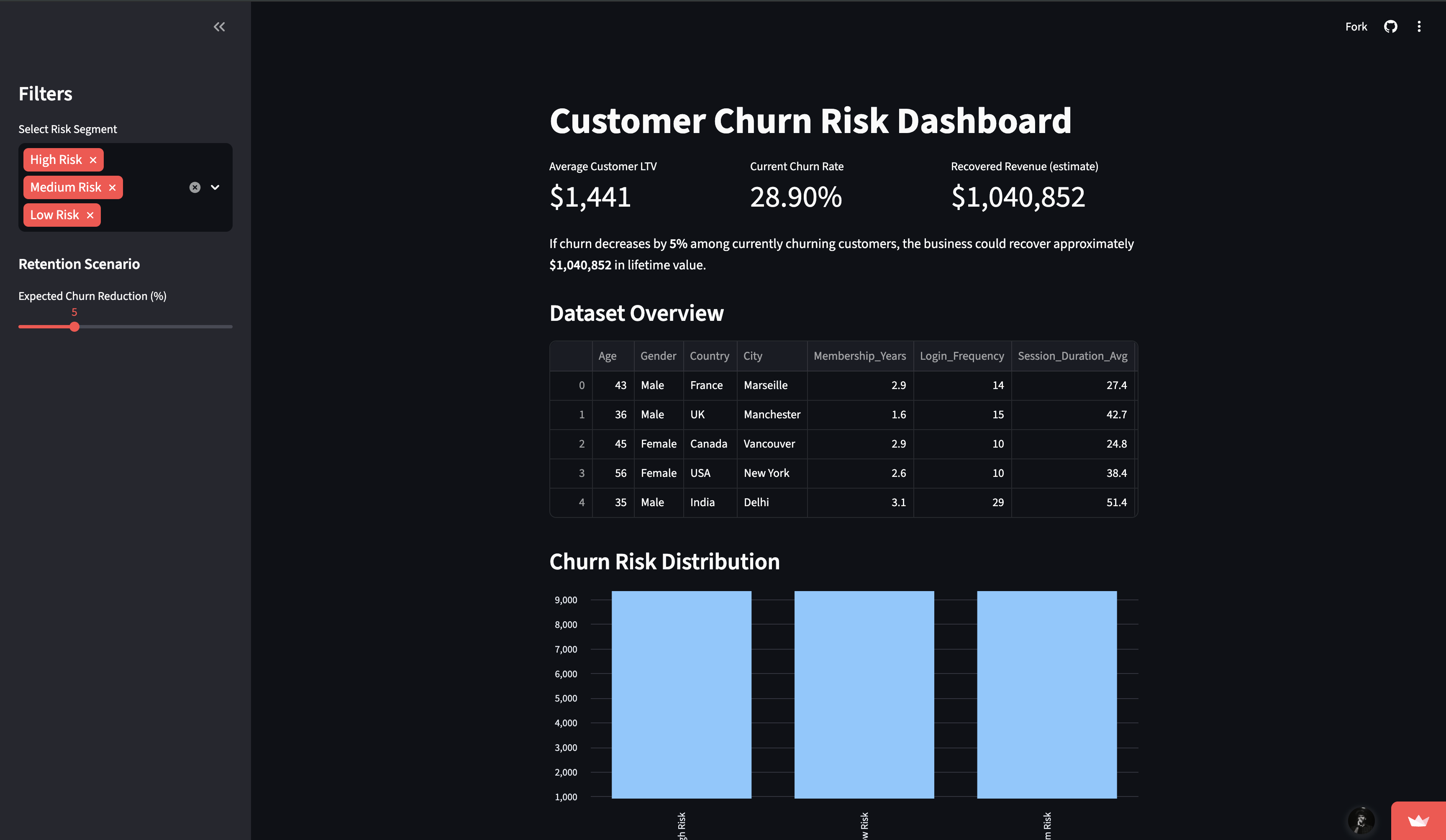Viewport: 1446px width, 840px height.
Task: Sort table by Country column
Action: point(710,356)
